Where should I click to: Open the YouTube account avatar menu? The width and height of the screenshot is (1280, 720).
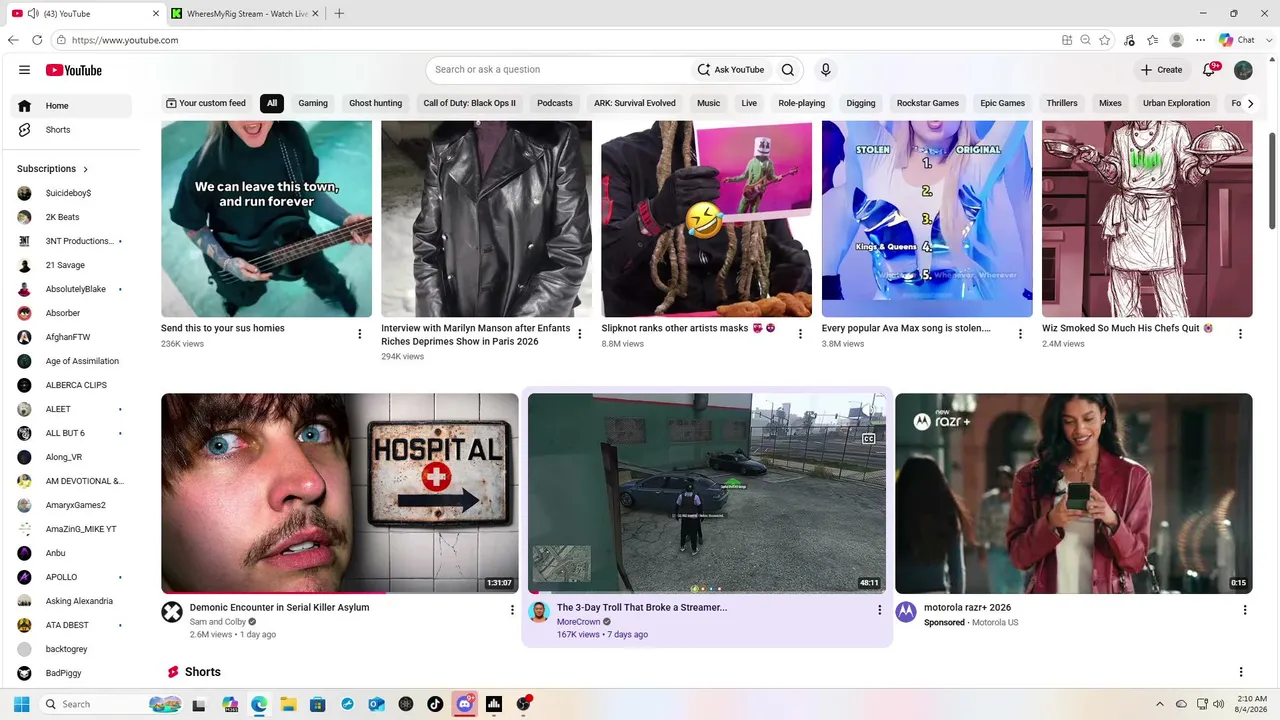[x=1243, y=70]
